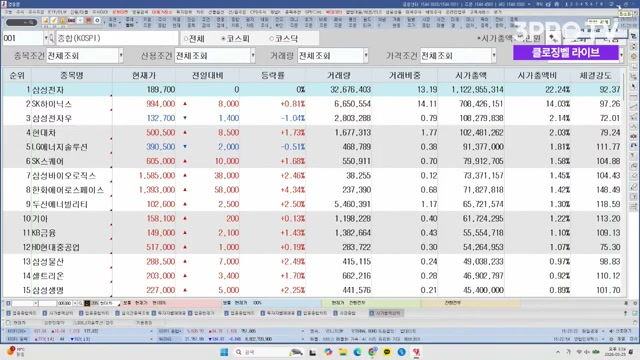
Task: Select the 코스피 radio button
Action: pos(223,39)
